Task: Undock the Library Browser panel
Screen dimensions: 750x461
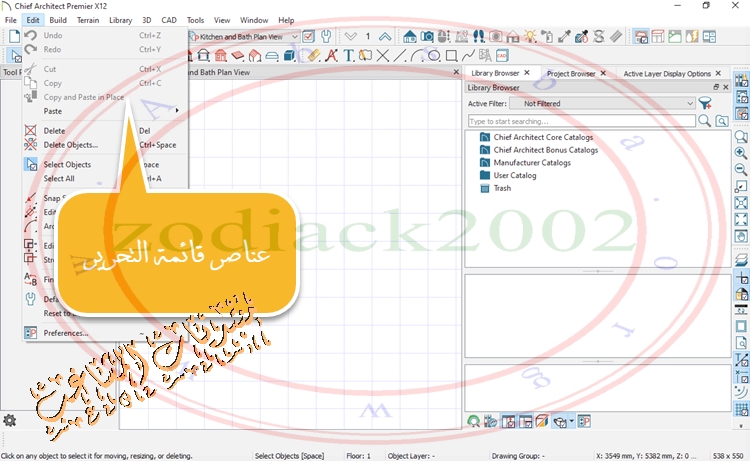Action: 716,87
